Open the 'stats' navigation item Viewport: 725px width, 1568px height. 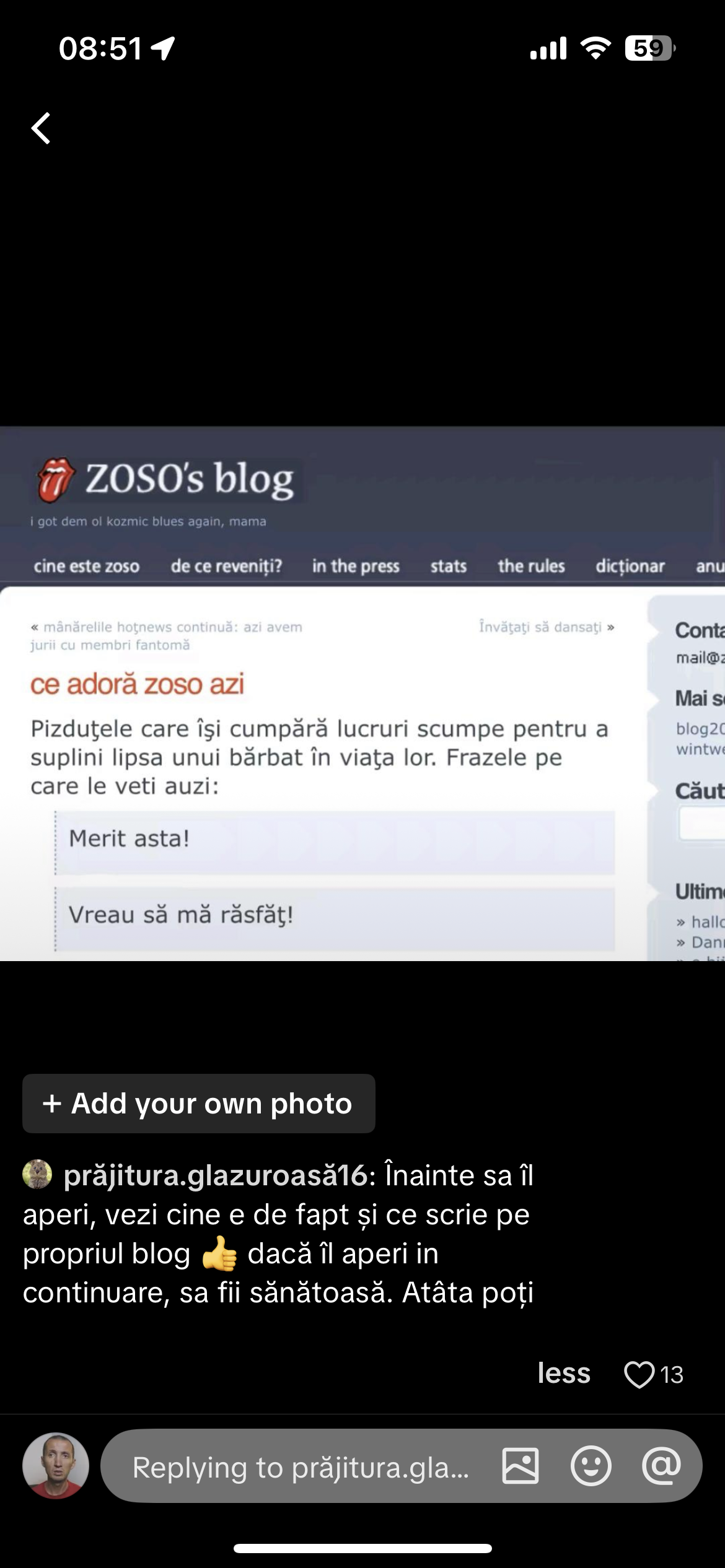coord(449,566)
